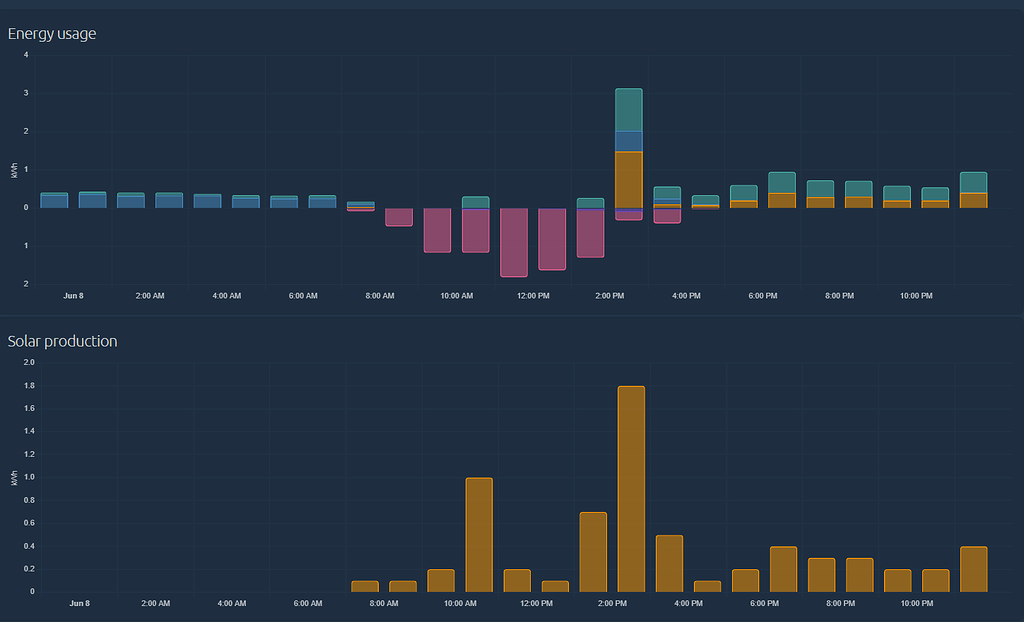Click the 2:00 PM label on the time axis
The width and height of the screenshot is (1024, 622).
[609, 296]
